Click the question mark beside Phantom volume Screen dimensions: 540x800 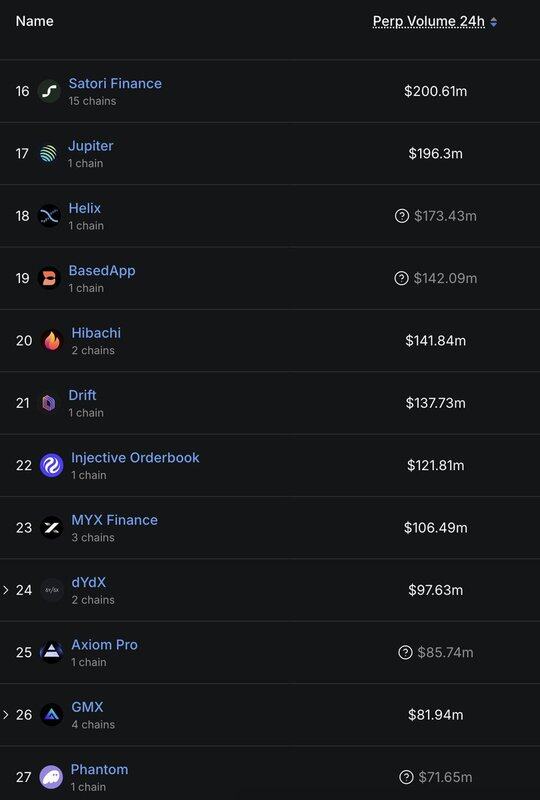click(406, 777)
